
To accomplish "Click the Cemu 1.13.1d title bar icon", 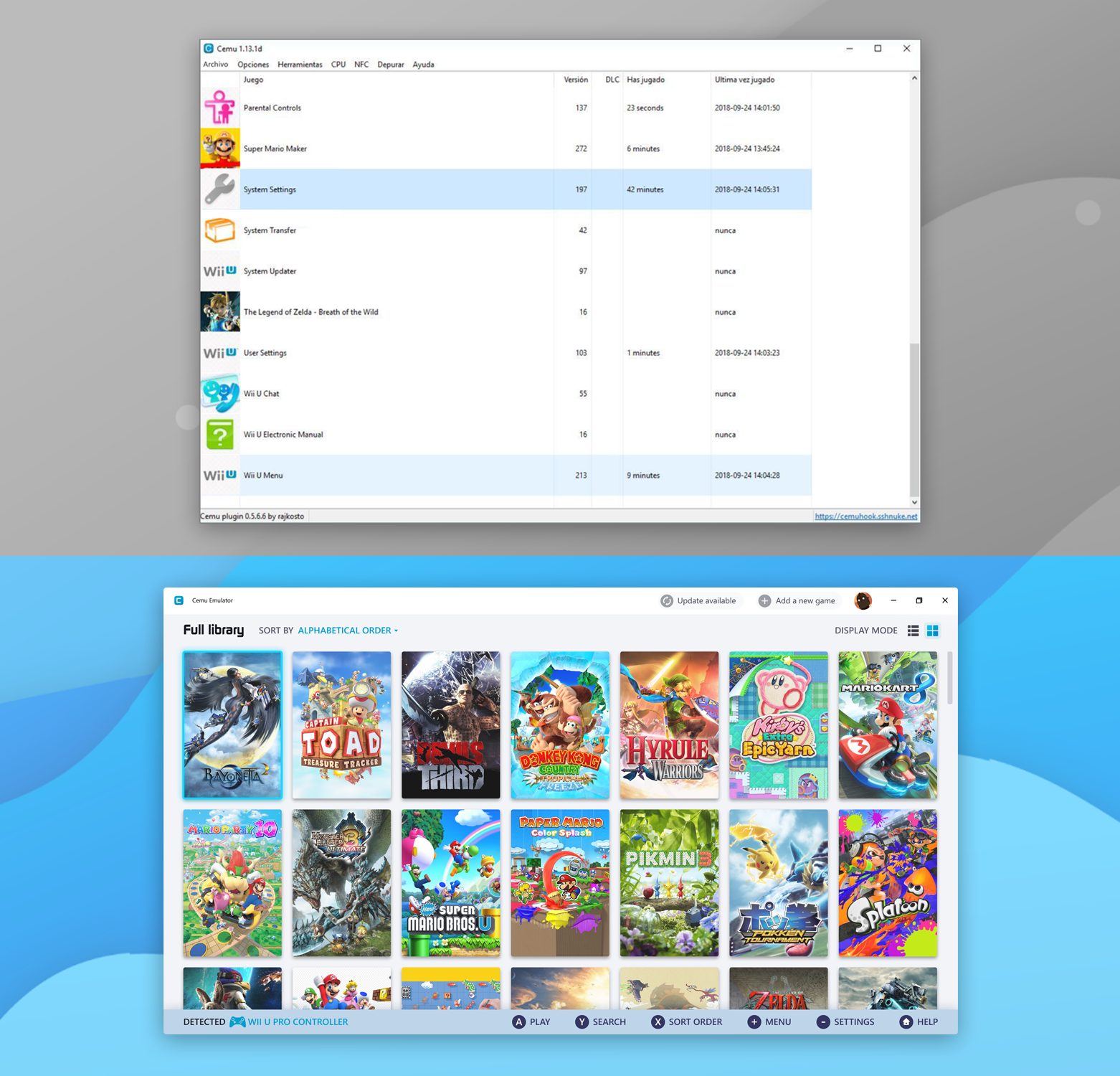I will [209, 48].
